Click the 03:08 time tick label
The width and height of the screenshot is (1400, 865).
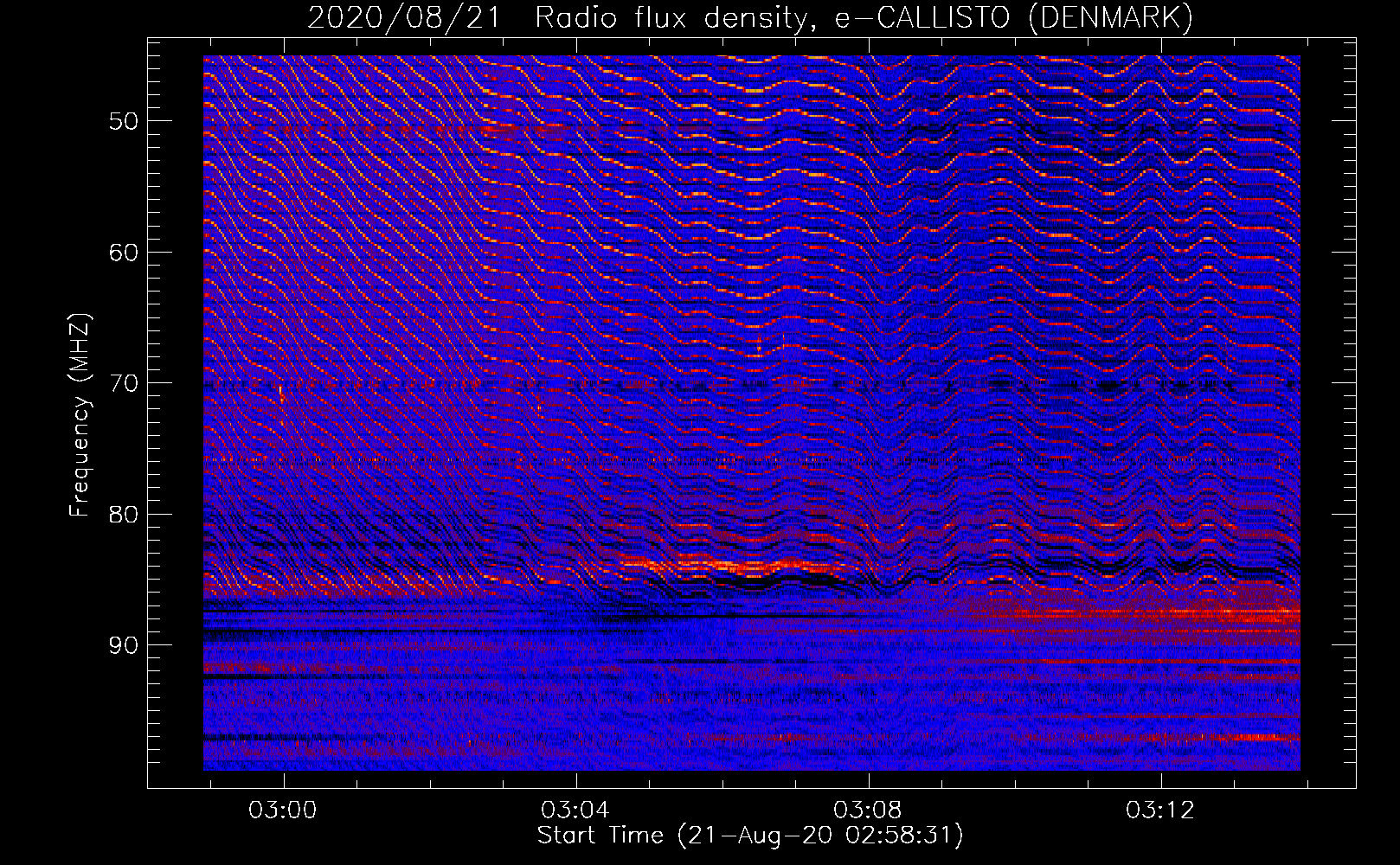(868, 811)
